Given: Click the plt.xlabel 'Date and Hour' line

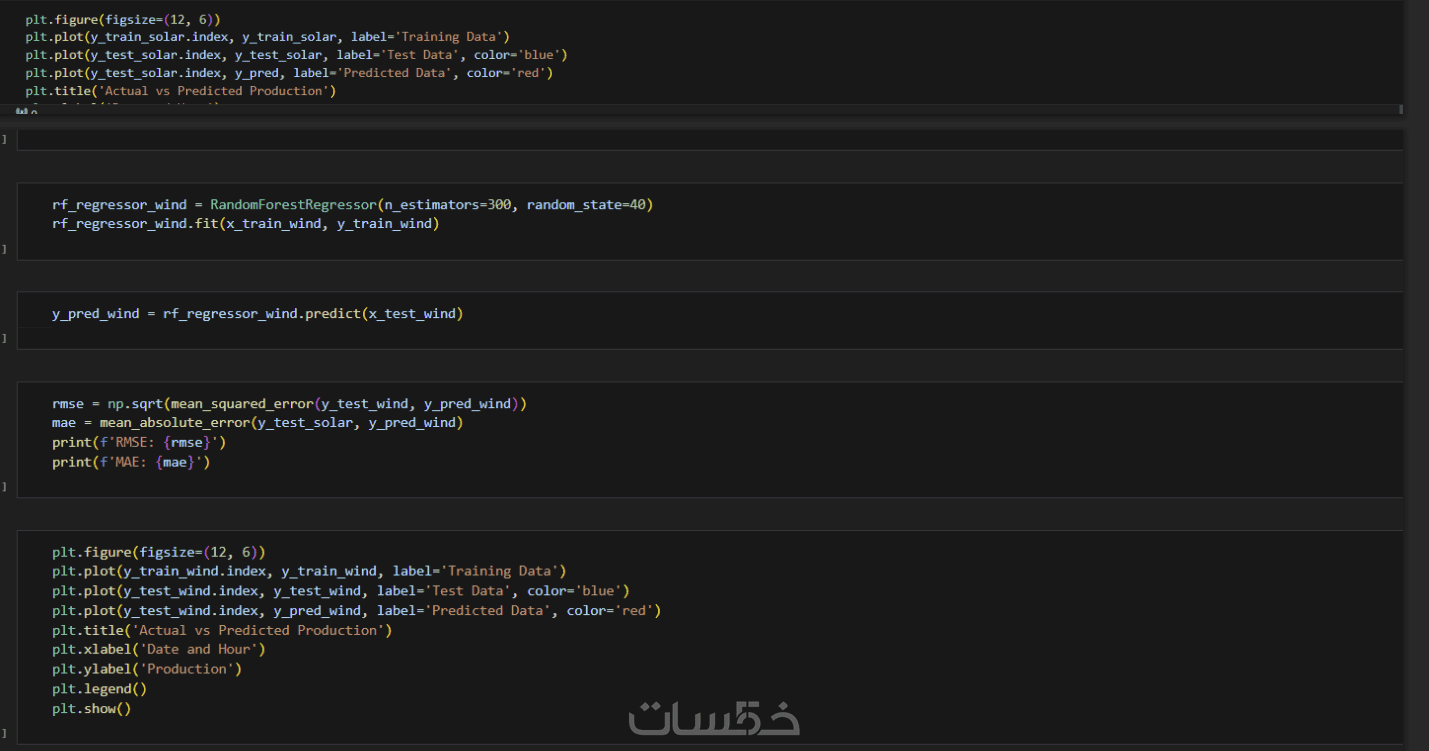Looking at the screenshot, I should click(159, 650).
